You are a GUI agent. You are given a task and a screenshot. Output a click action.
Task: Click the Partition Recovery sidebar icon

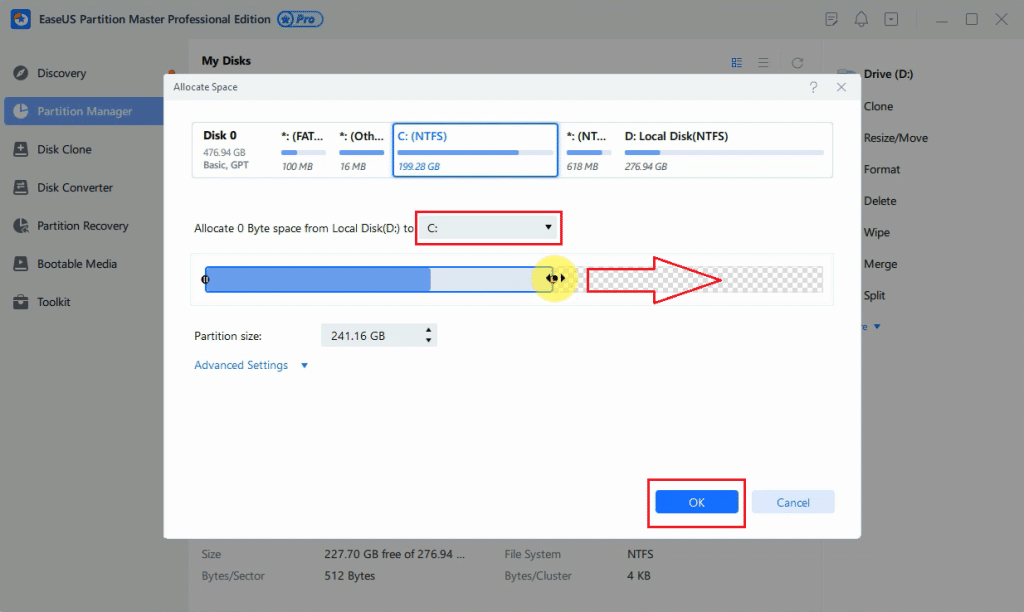pyautogui.click(x=21, y=225)
